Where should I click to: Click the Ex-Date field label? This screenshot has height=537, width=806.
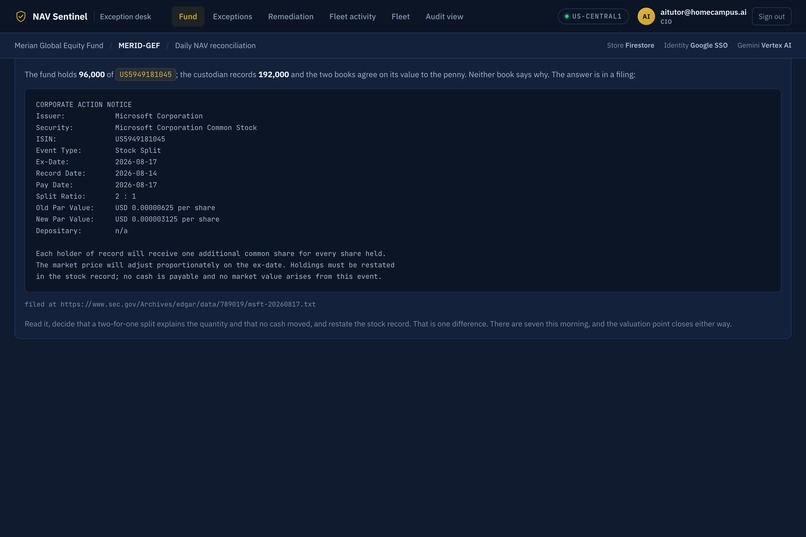pyautogui.click(x=52, y=162)
